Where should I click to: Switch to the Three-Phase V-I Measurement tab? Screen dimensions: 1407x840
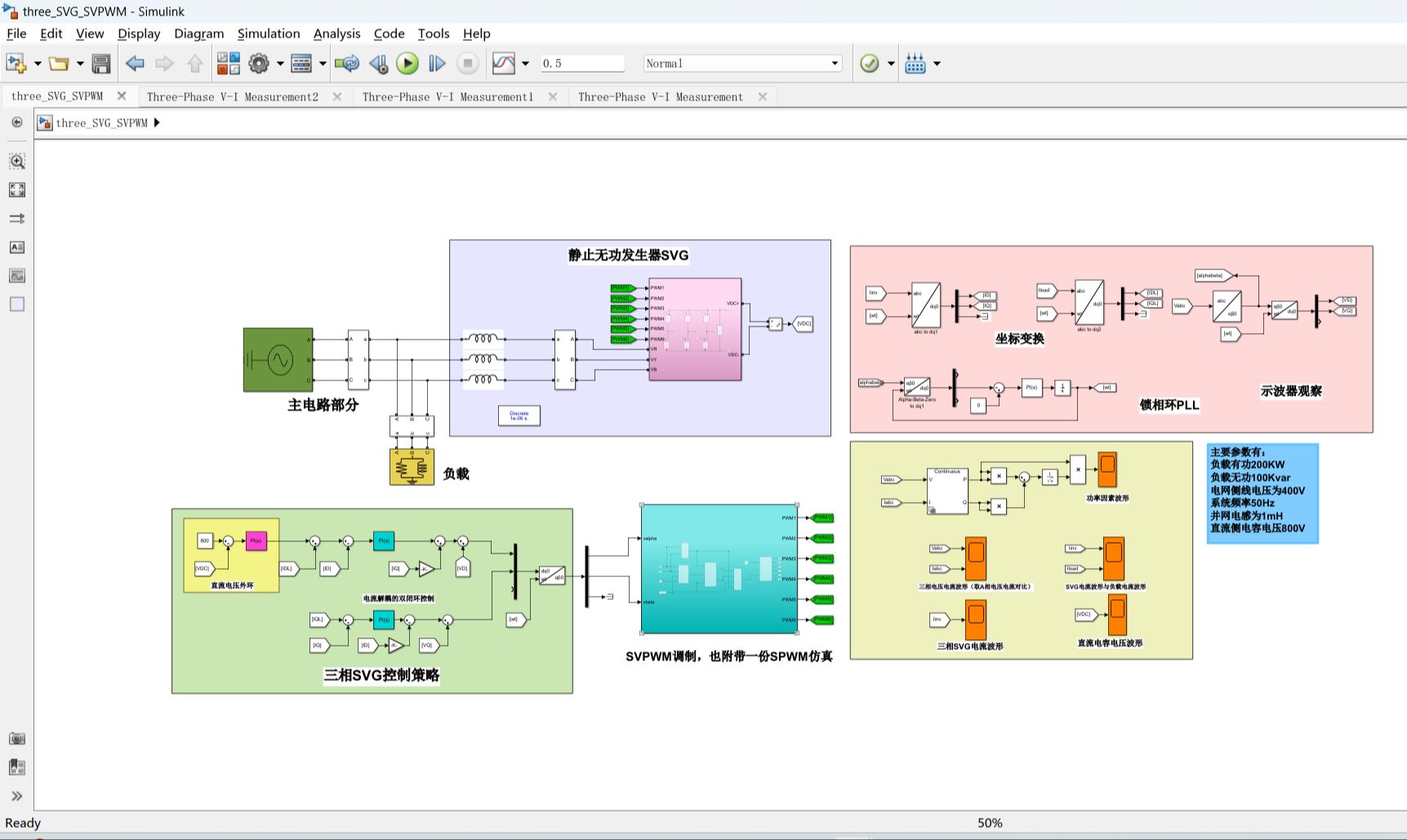pyautogui.click(x=661, y=96)
